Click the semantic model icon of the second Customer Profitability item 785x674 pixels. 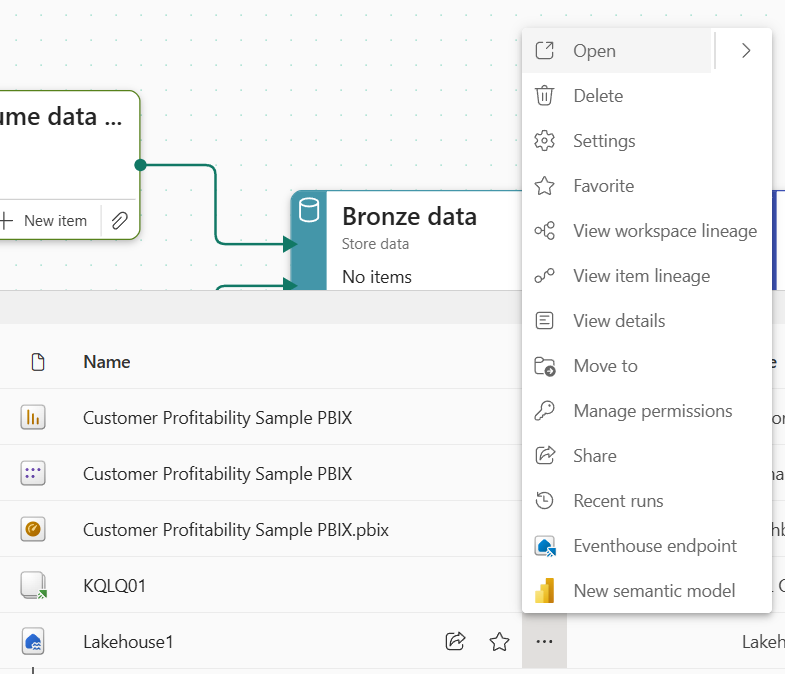coord(34,473)
